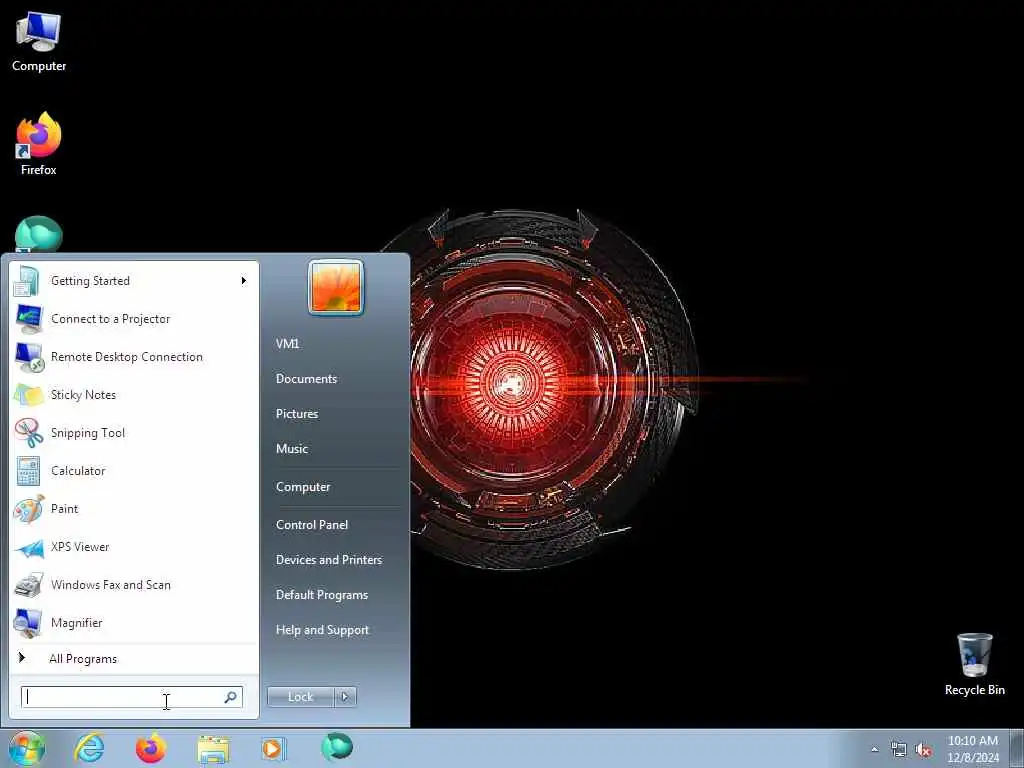Click the user account flower picture
Image resolution: width=1024 pixels, height=768 pixels.
(336, 287)
